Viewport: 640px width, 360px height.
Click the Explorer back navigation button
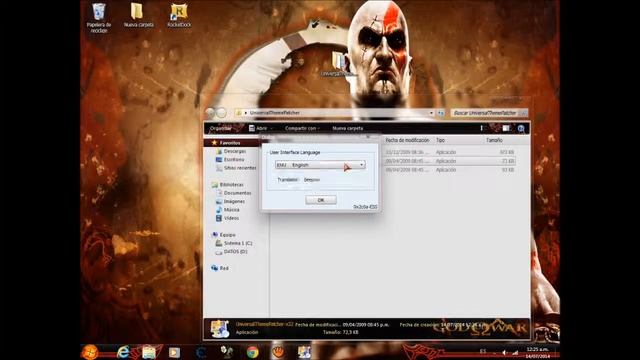(x=210, y=113)
